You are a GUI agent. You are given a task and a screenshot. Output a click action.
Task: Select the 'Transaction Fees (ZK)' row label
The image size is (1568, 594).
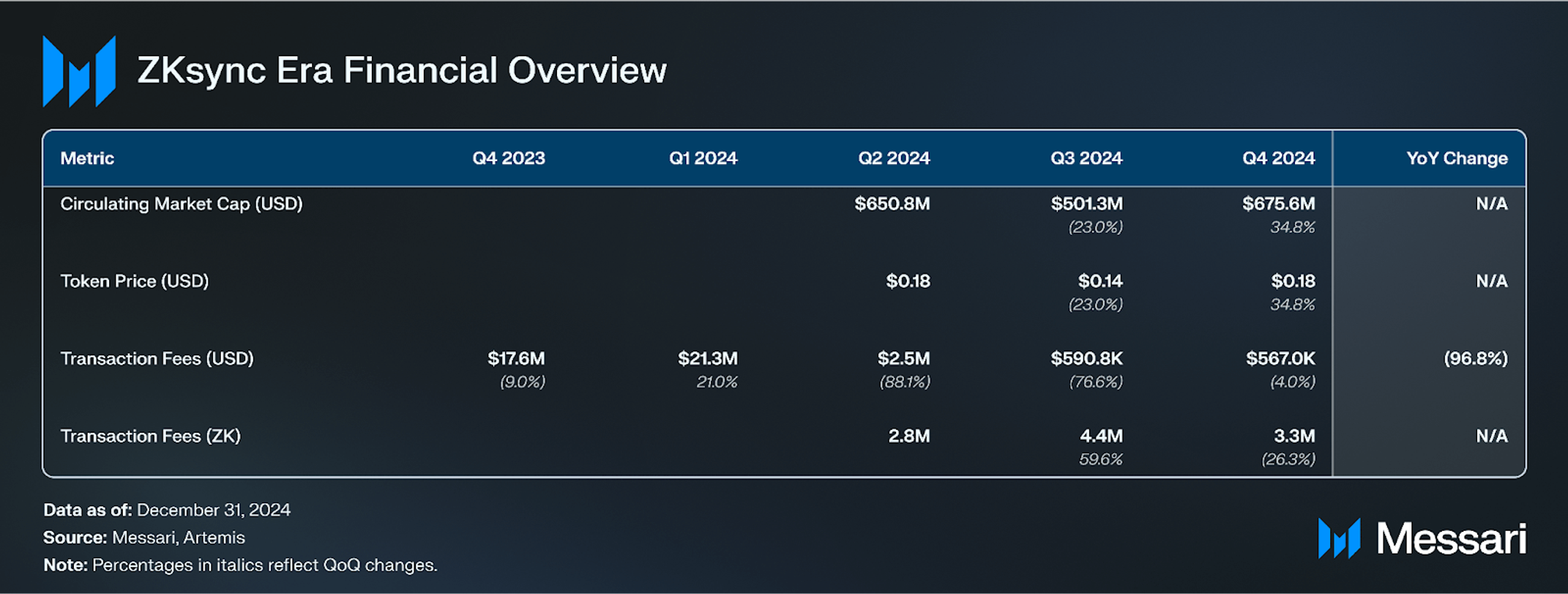pyautogui.click(x=150, y=437)
